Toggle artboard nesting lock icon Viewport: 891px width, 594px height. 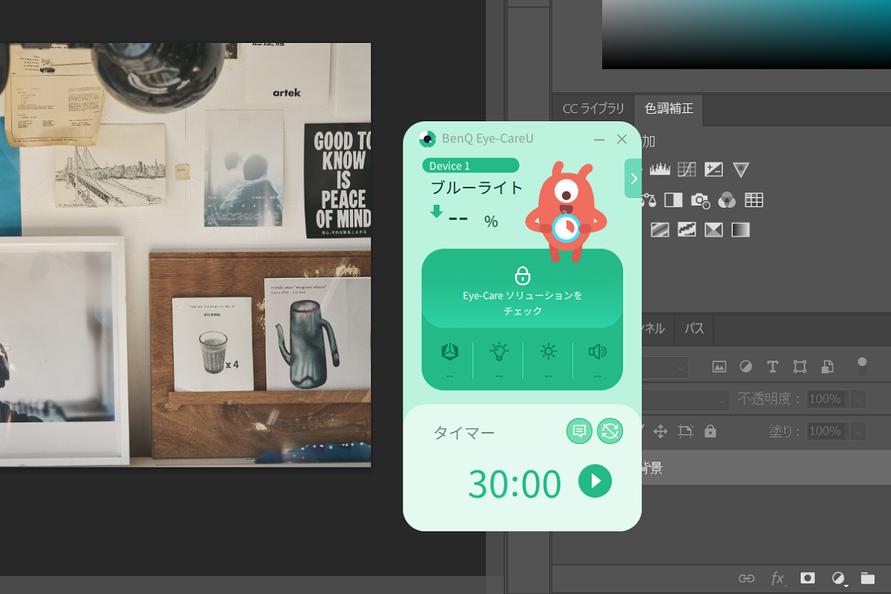pos(686,431)
